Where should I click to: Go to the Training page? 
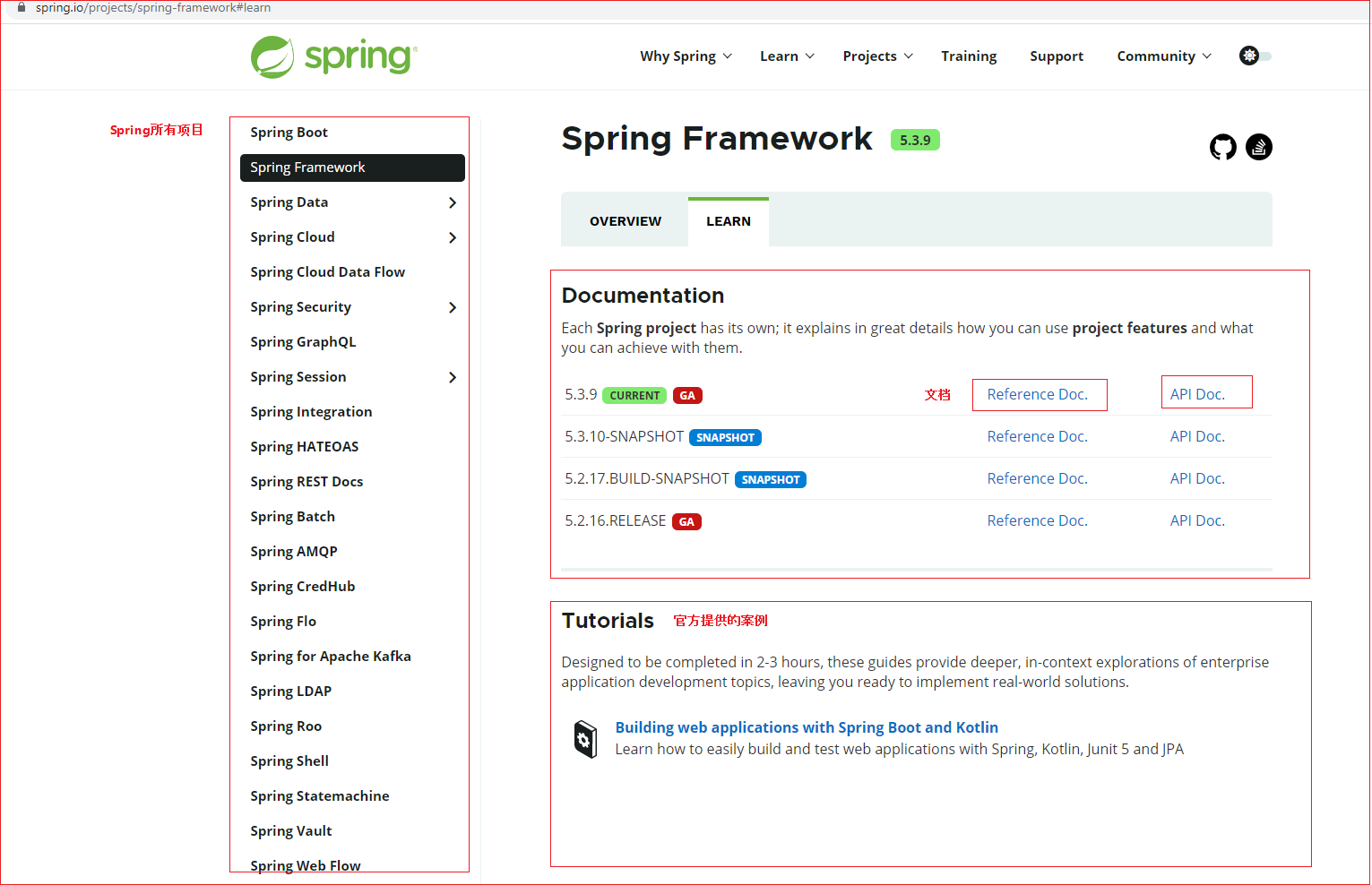pos(969,56)
